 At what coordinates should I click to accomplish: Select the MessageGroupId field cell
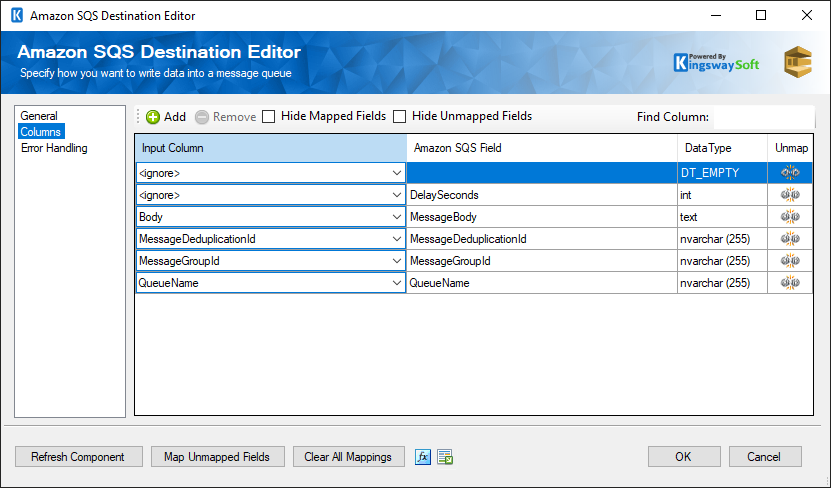[x=542, y=261]
